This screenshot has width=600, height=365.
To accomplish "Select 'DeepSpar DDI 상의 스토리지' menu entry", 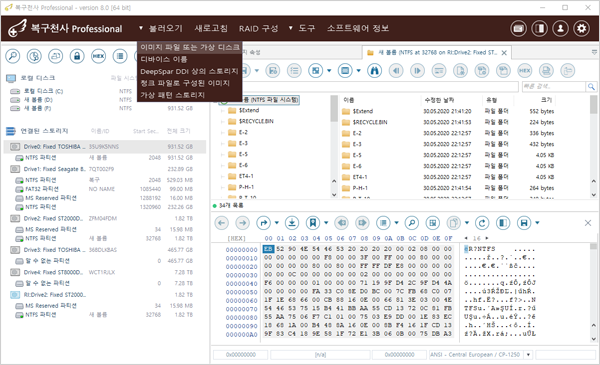I will tap(189, 71).
